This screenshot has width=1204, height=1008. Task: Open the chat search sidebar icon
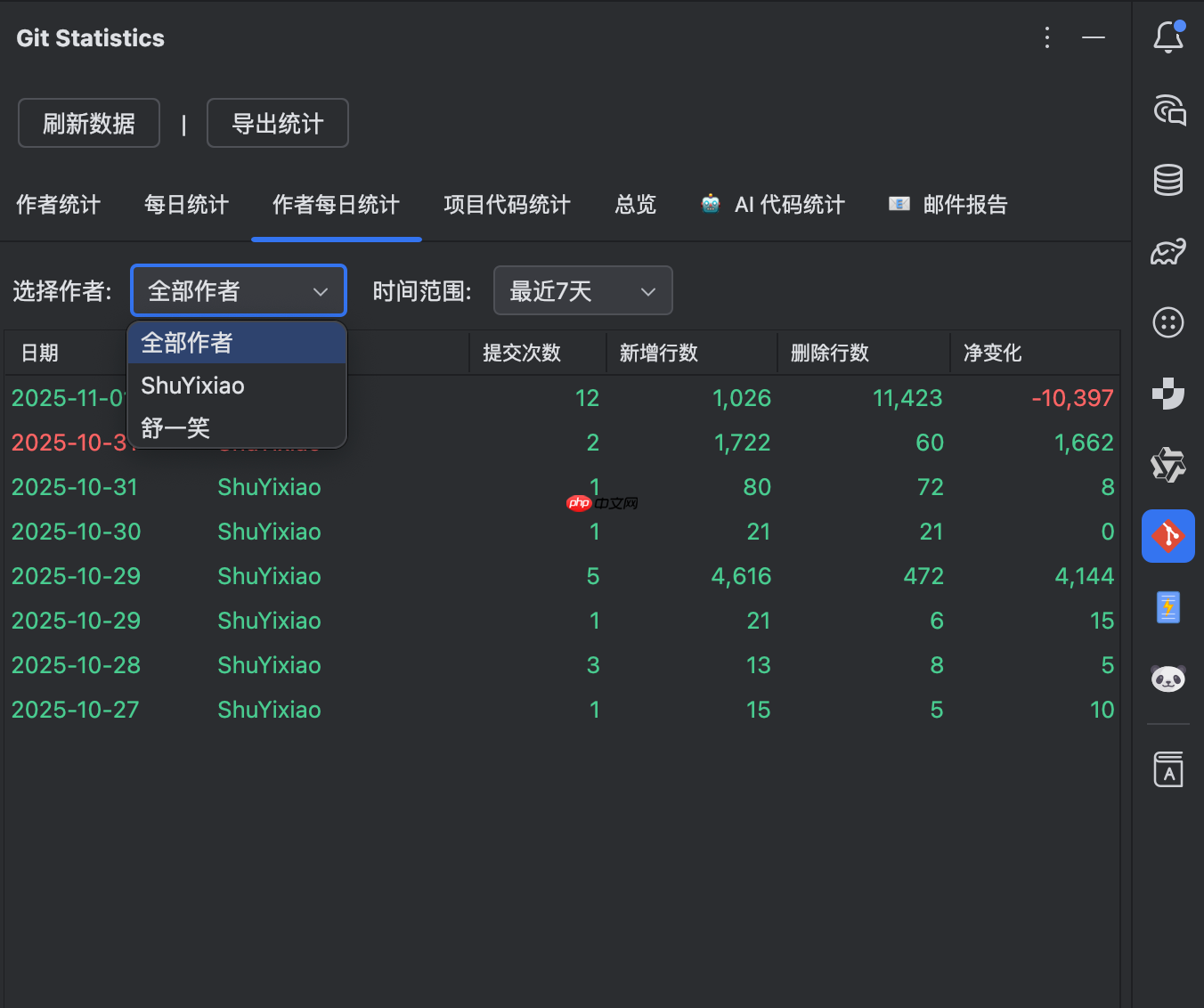1168,110
